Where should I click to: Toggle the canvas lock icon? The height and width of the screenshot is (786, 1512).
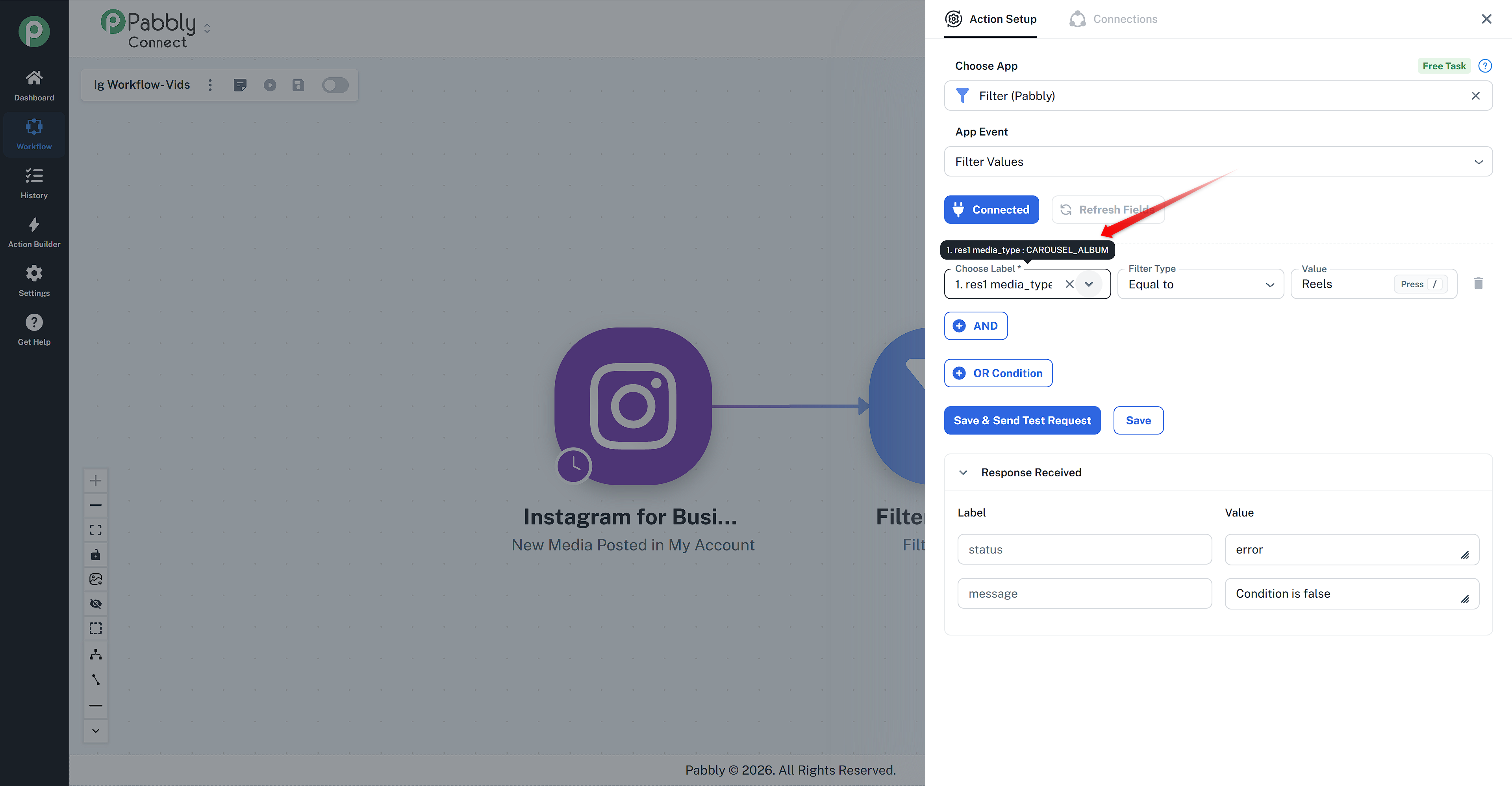[x=96, y=555]
